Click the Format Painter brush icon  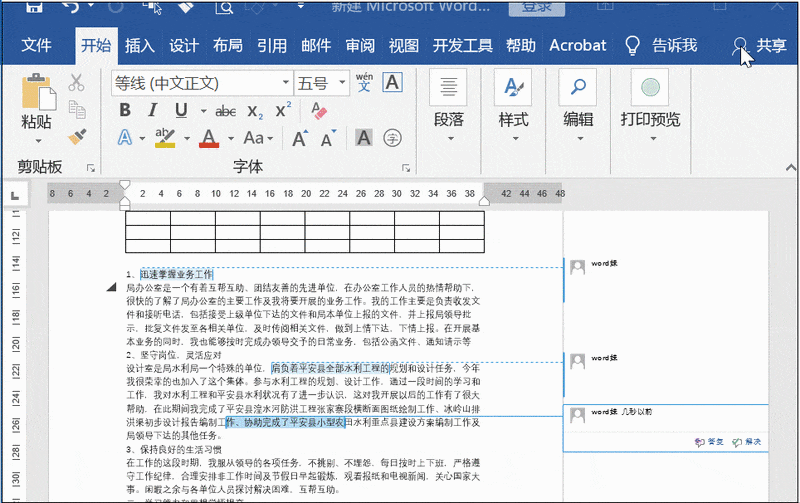pyautogui.click(x=77, y=136)
